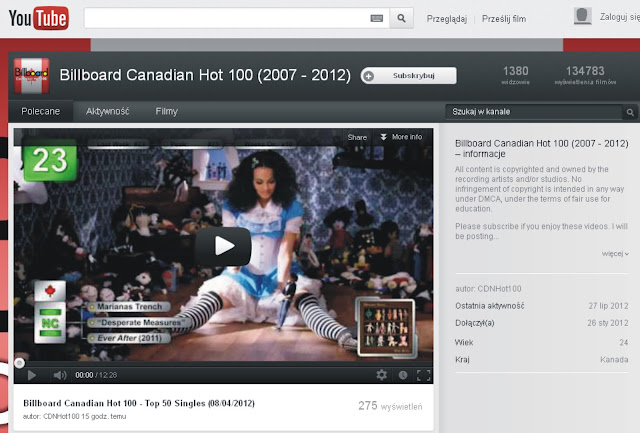
Task: Click the autor: CDNHot100 text in sidebar
Action: [488, 289]
